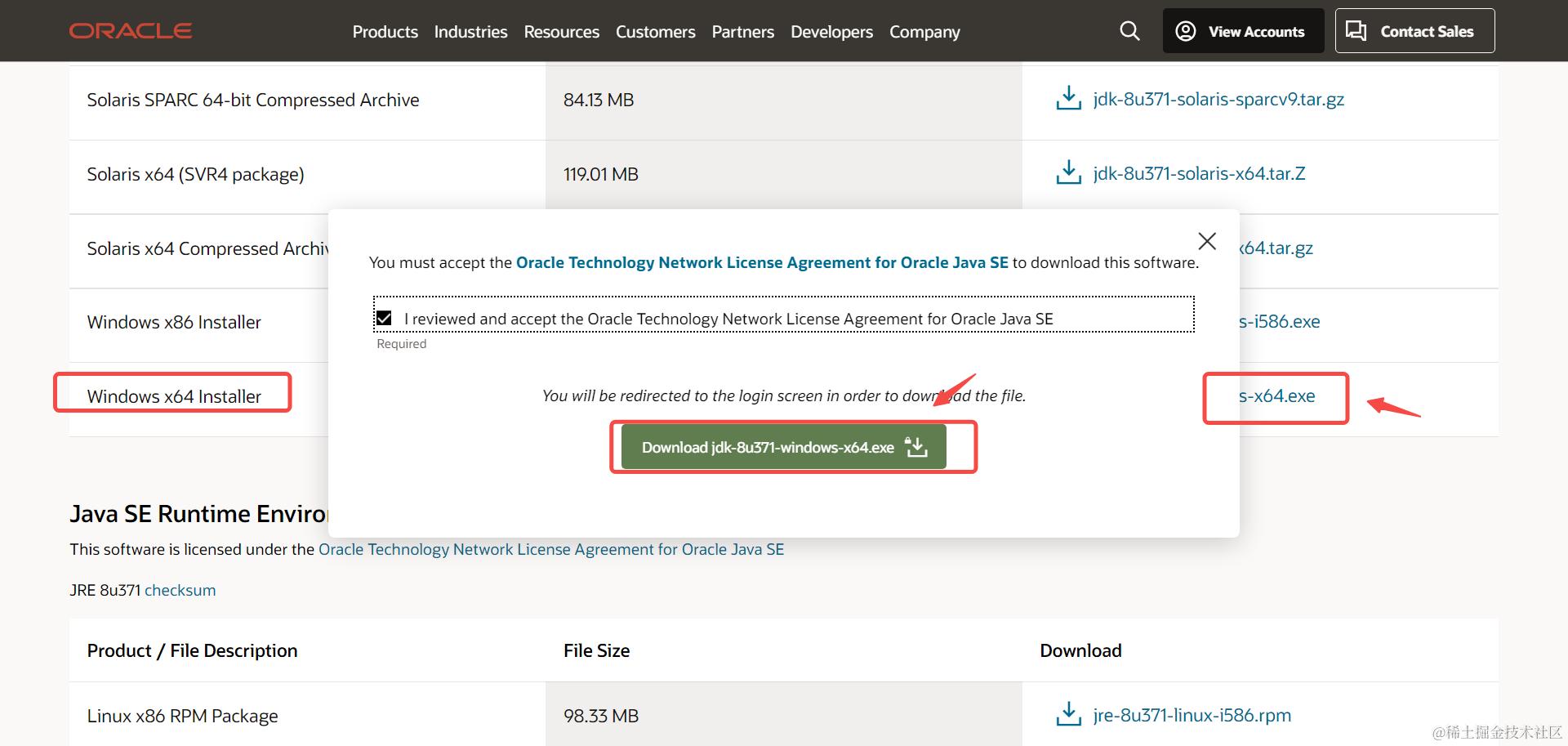Click the 'Download' column header
The width and height of the screenshot is (1568, 746).
tap(1080, 650)
